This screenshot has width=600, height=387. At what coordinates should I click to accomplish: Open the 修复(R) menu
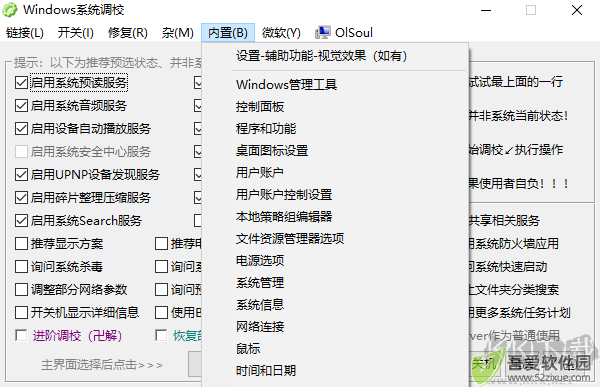tap(128, 33)
